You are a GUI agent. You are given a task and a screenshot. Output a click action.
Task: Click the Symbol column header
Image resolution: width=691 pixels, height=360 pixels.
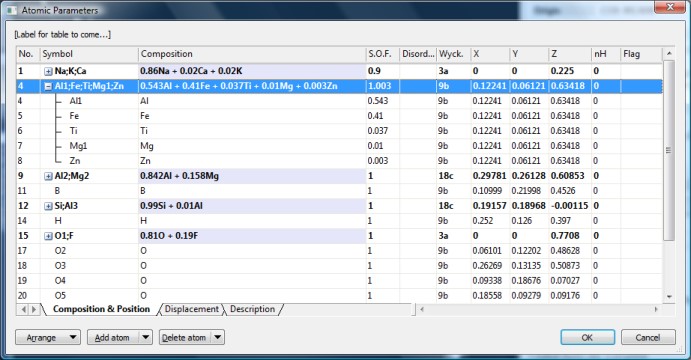pos(89,54)
